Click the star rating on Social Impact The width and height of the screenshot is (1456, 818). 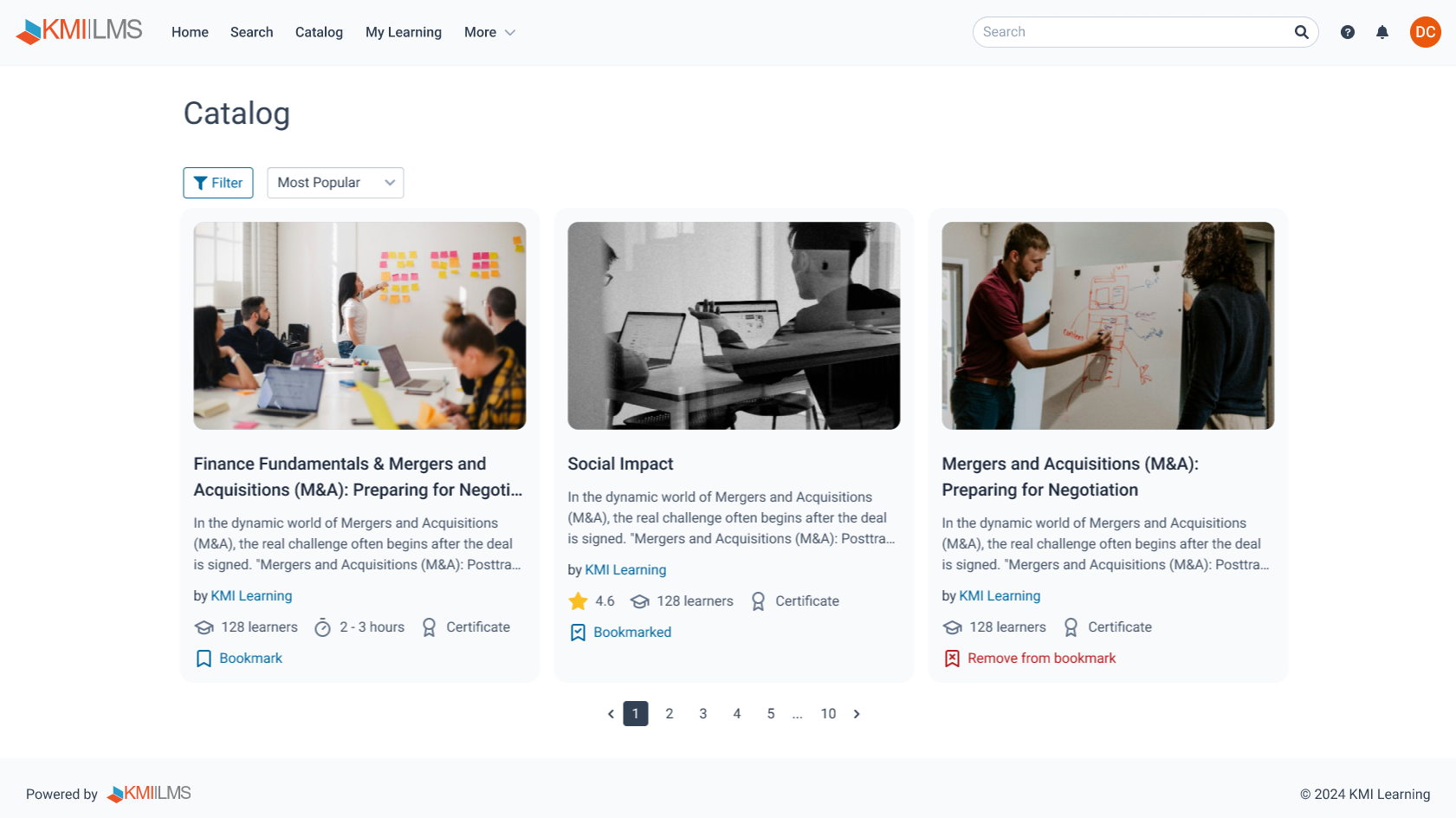(x=592, y=601)
